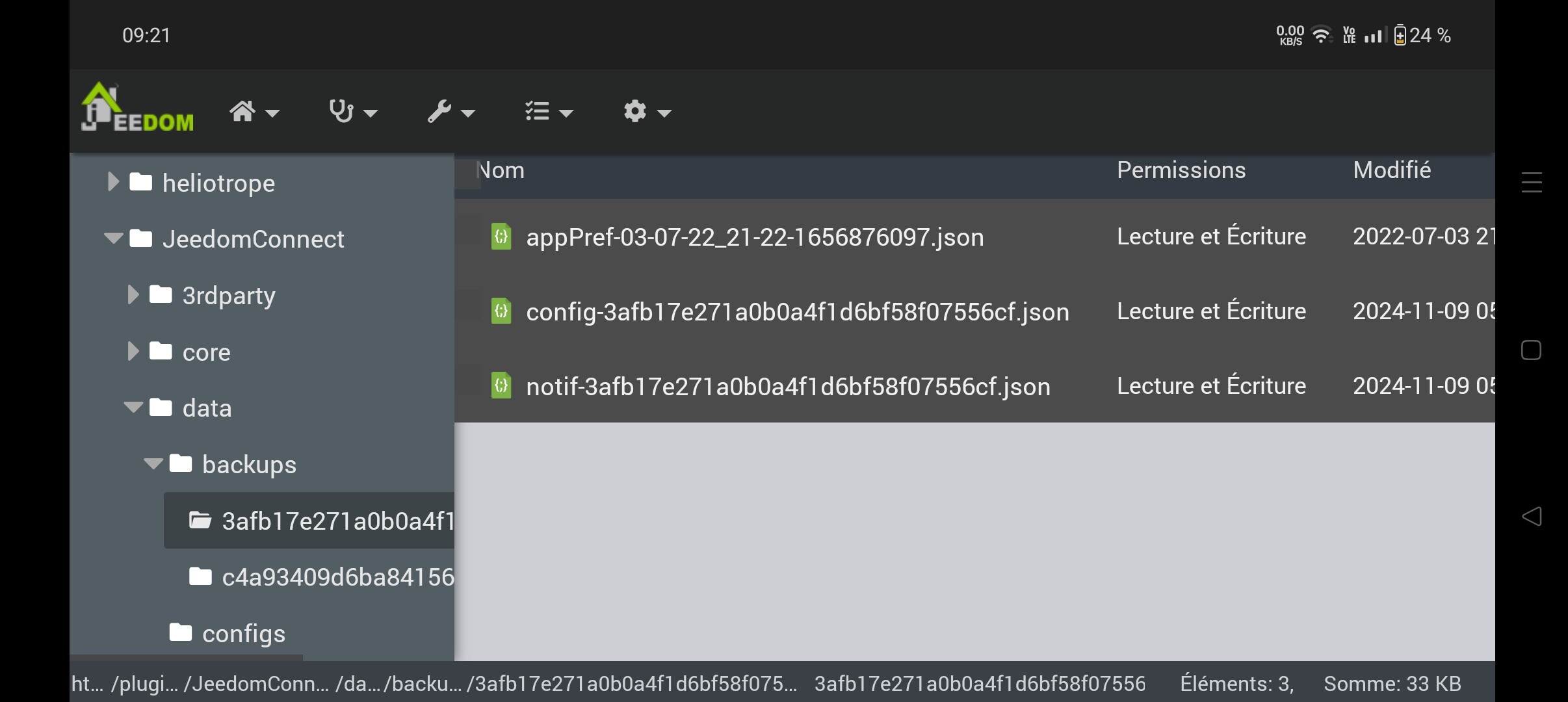Viewport: 1568px width, 702px height.
Task: Collapse the backups folder tree node
Action: point(153,464)
